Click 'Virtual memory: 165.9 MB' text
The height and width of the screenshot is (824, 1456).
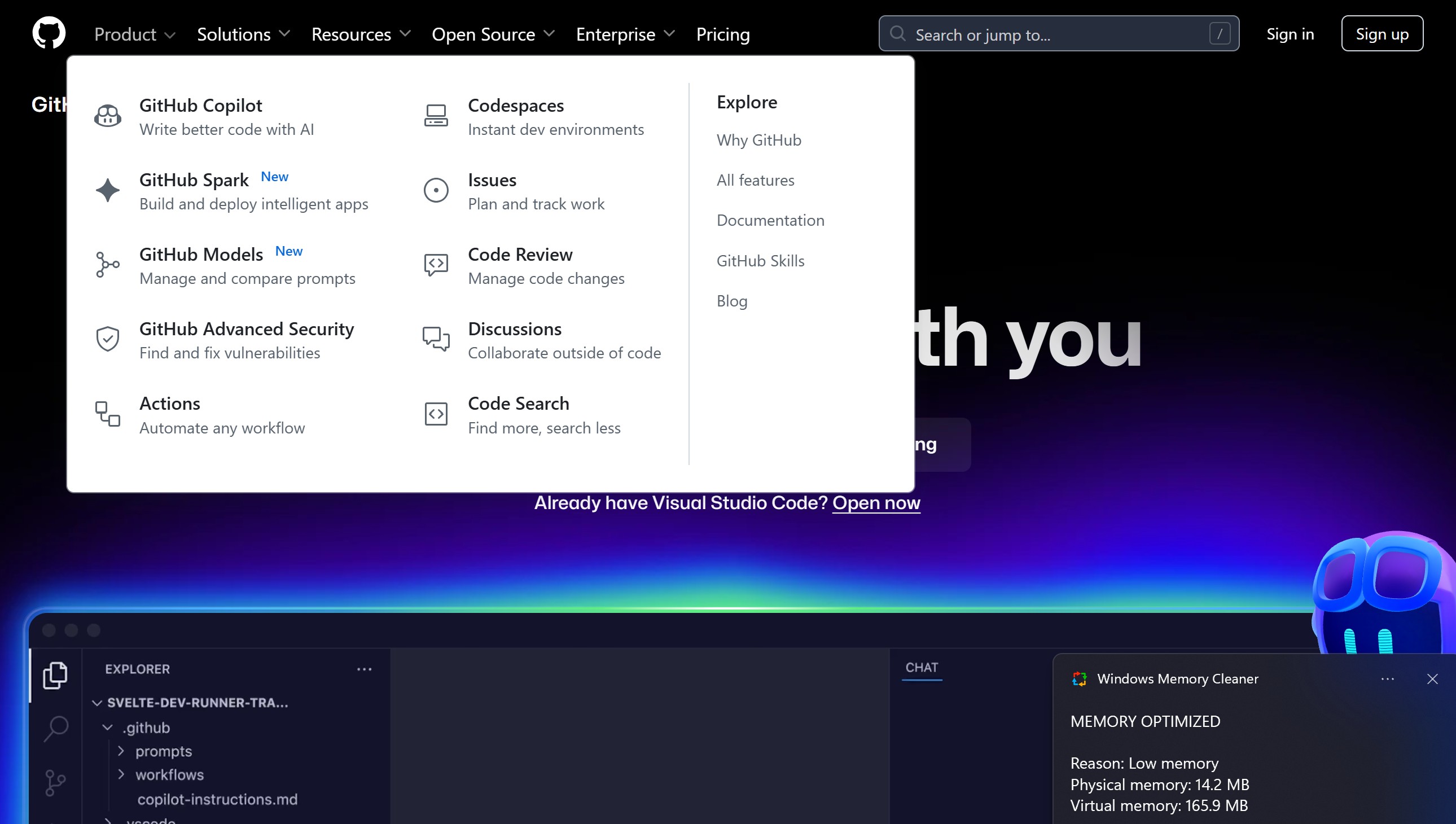click(x=1159, y=805)
